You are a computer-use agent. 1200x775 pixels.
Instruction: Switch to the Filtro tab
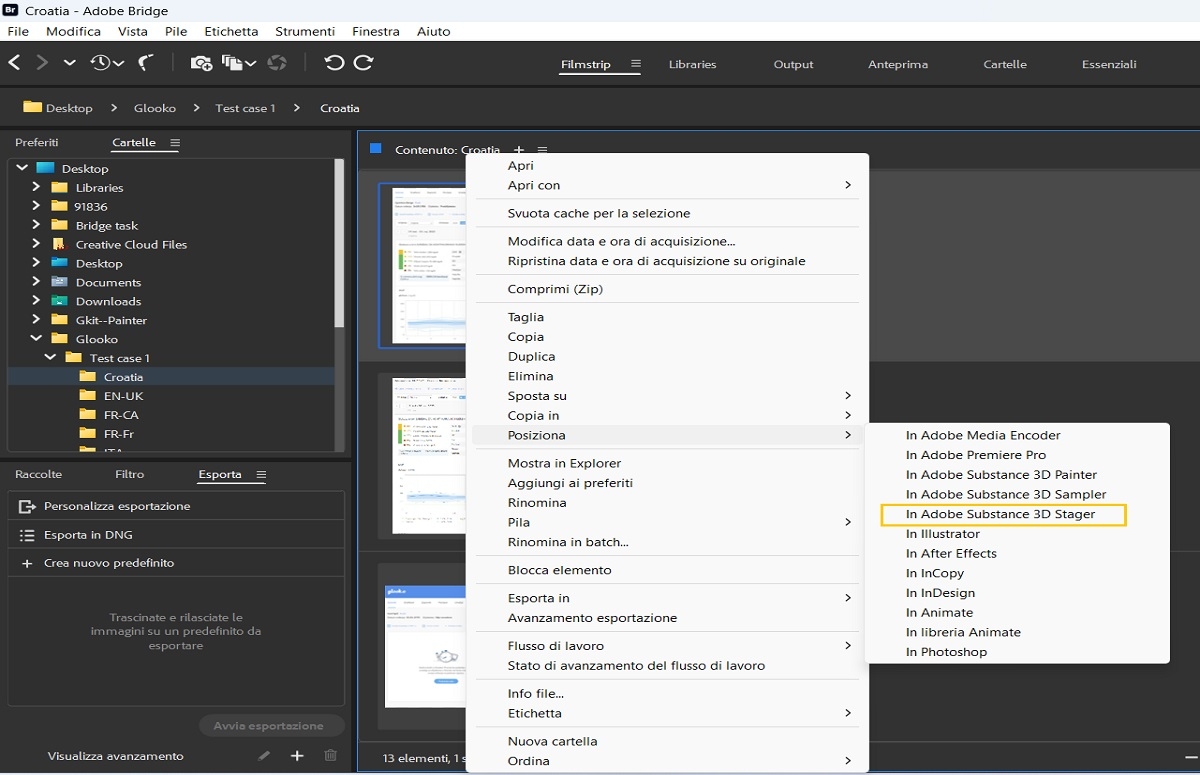click(x=129, y=474)
